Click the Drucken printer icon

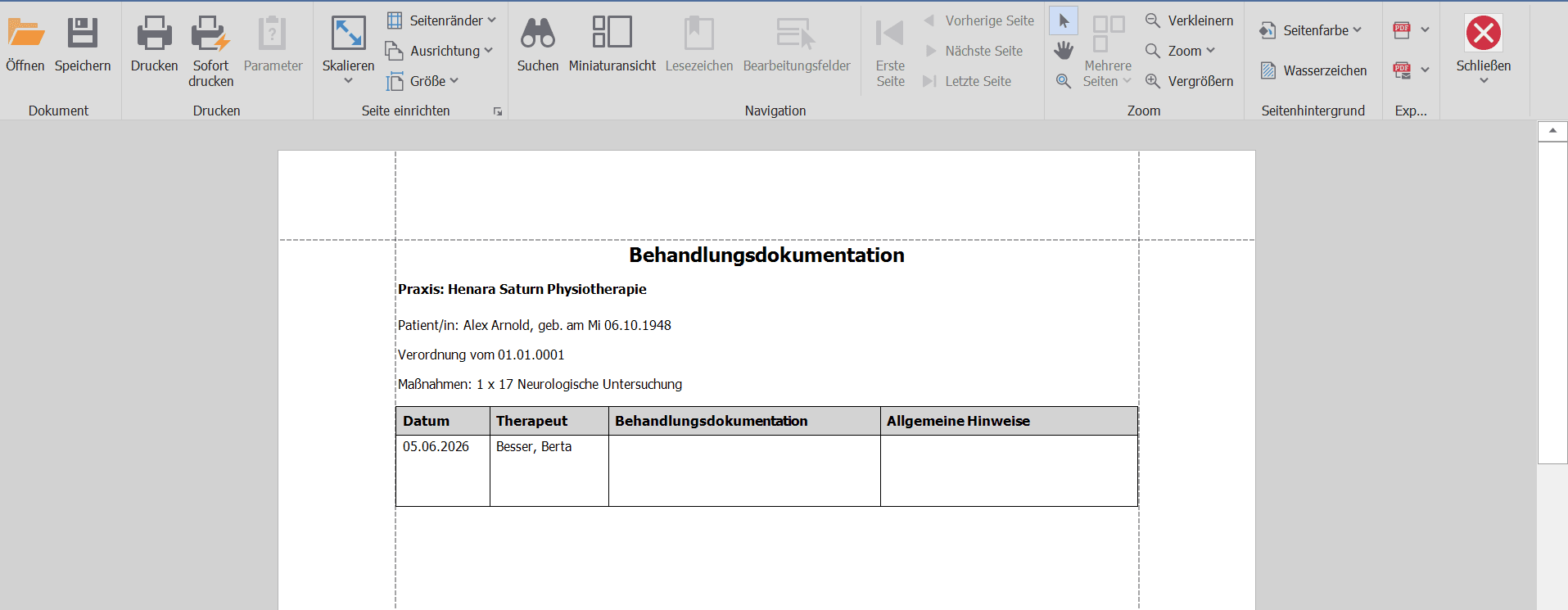pyautogui.click(x=154, y=33)
